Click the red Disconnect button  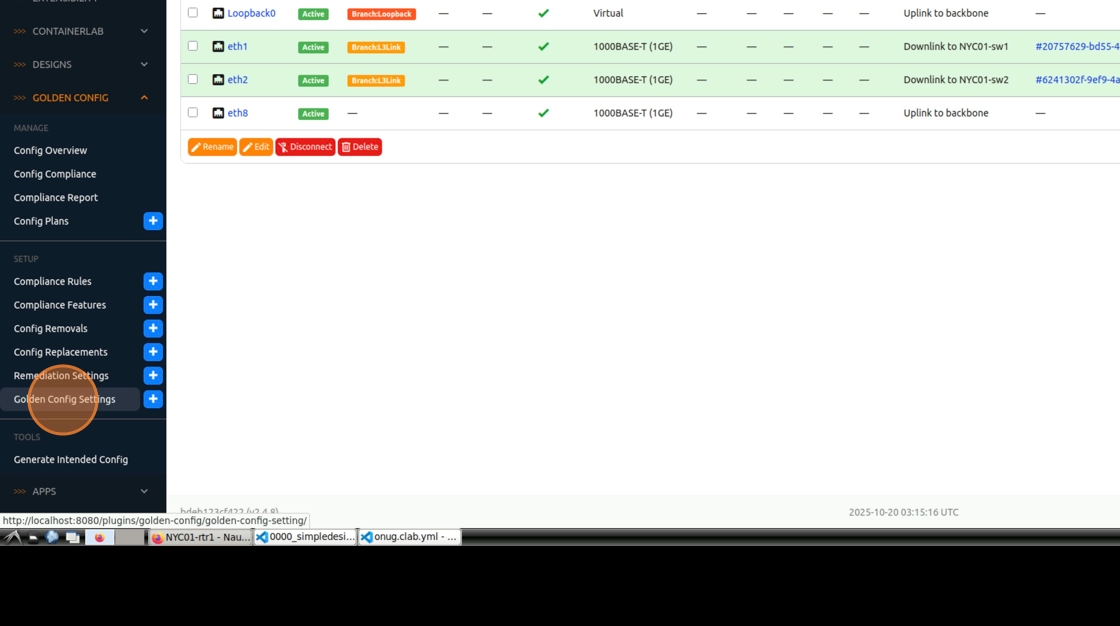coord(305,146)
